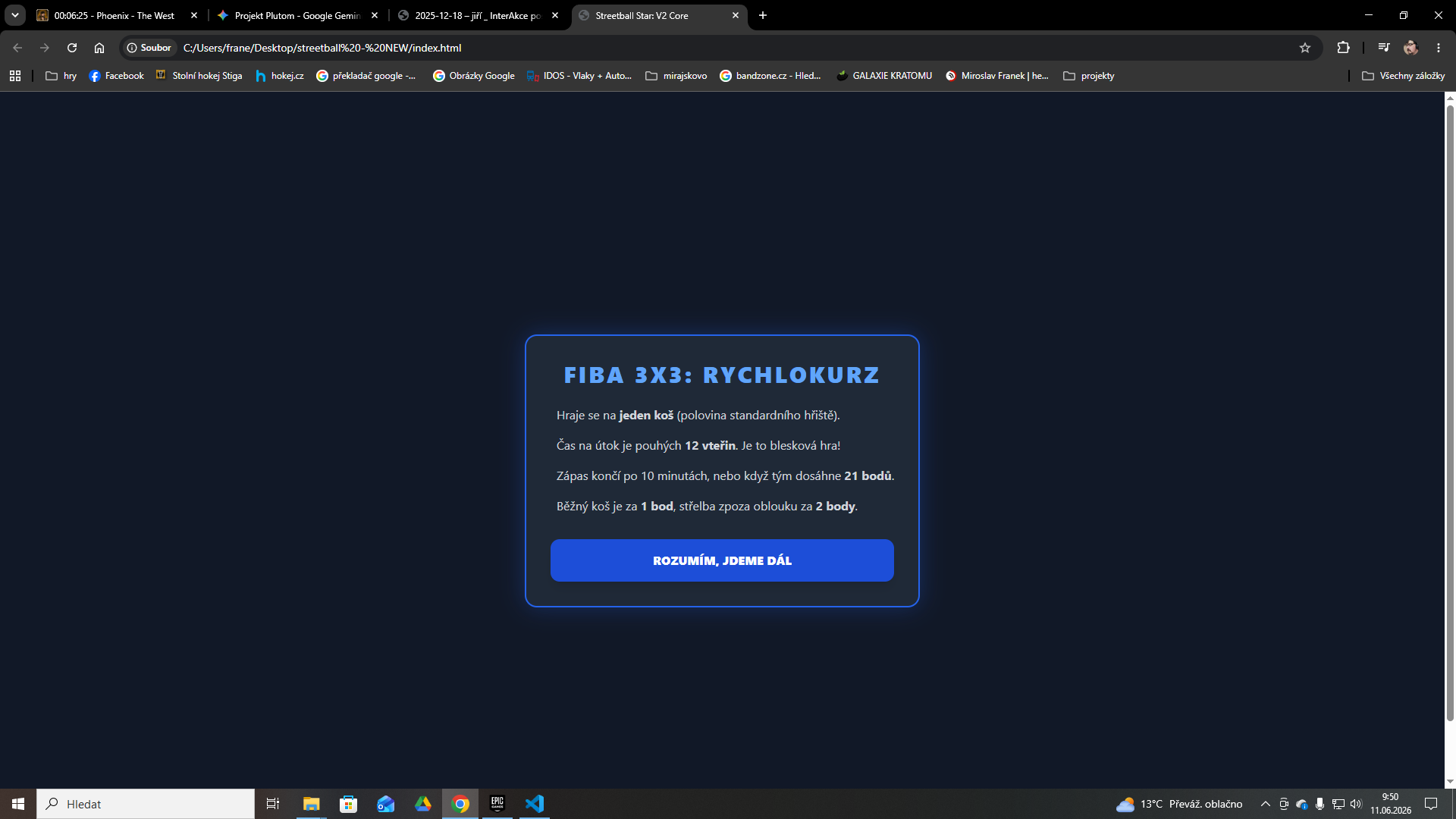
Task: Open the media controls icon
Action: click(1384, 48)
